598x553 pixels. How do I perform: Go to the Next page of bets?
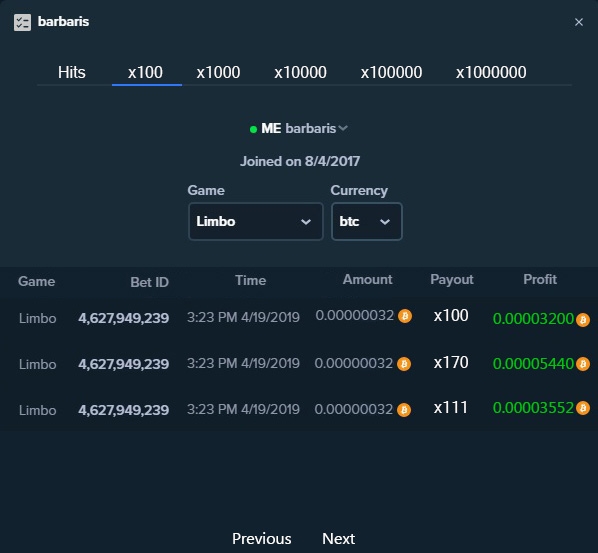tap(339, 539)
